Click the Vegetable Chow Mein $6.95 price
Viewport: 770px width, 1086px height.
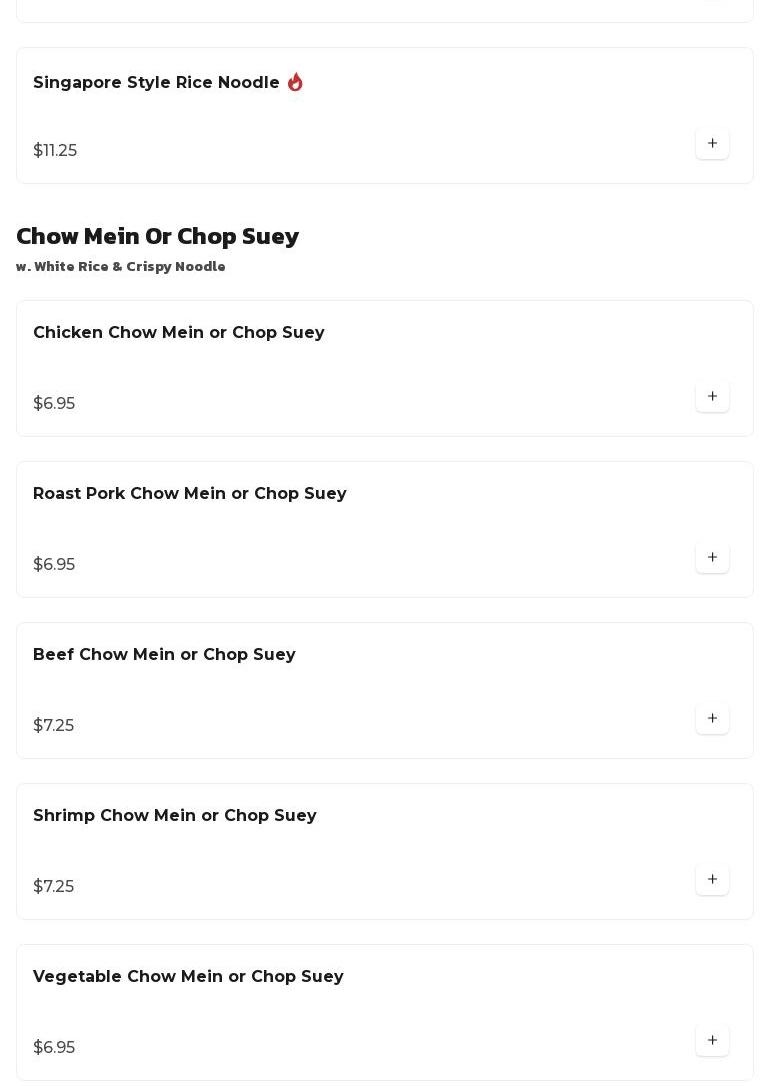[54, 1048]
